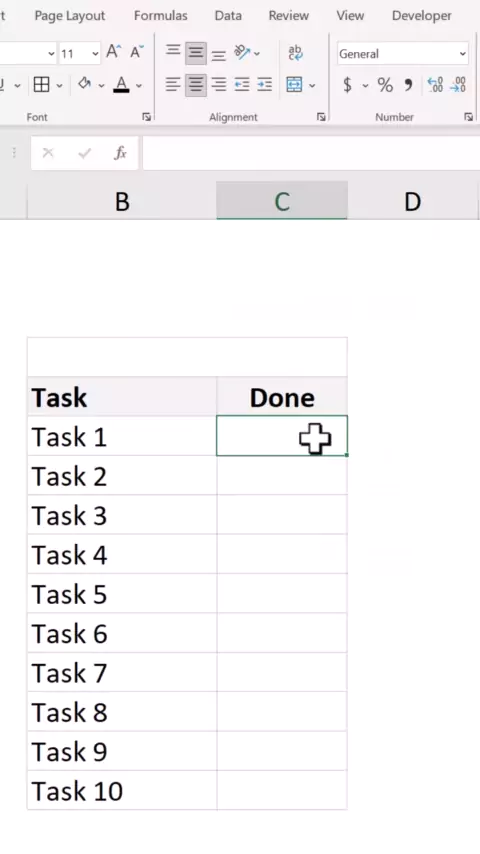
Task: Open the Alignment settings dialog launcher
Action: pyautogui.click(x=321, y=117)
